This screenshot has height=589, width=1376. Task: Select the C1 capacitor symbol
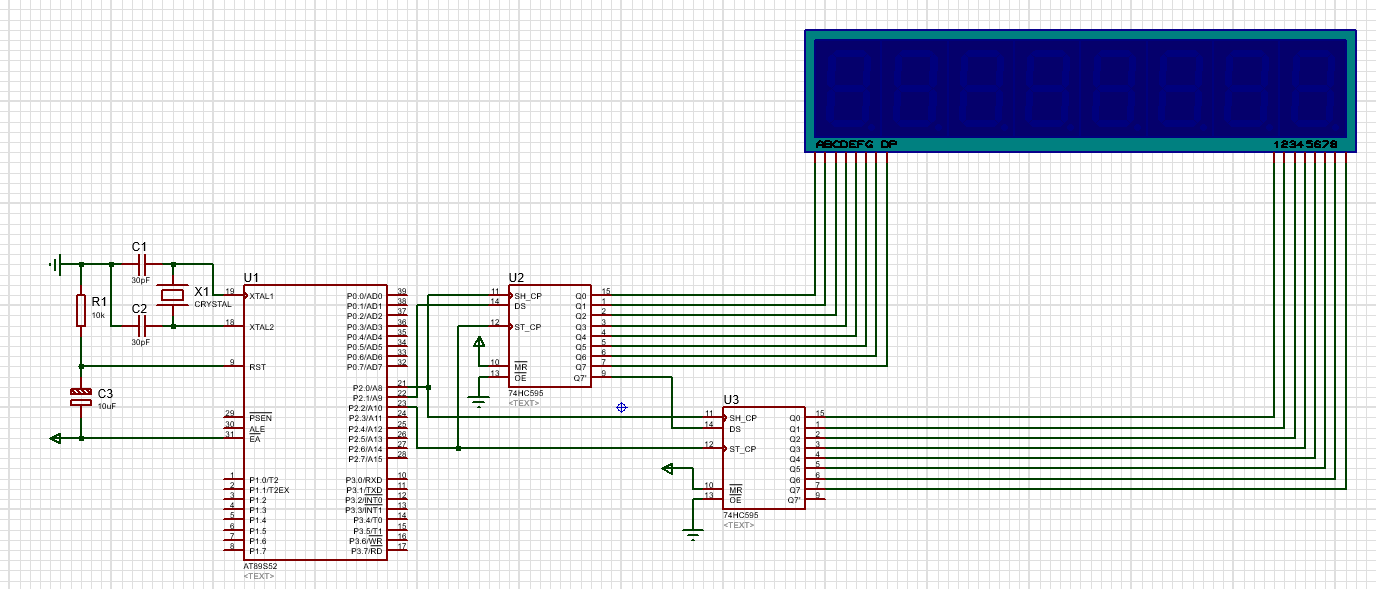[141, 265]
